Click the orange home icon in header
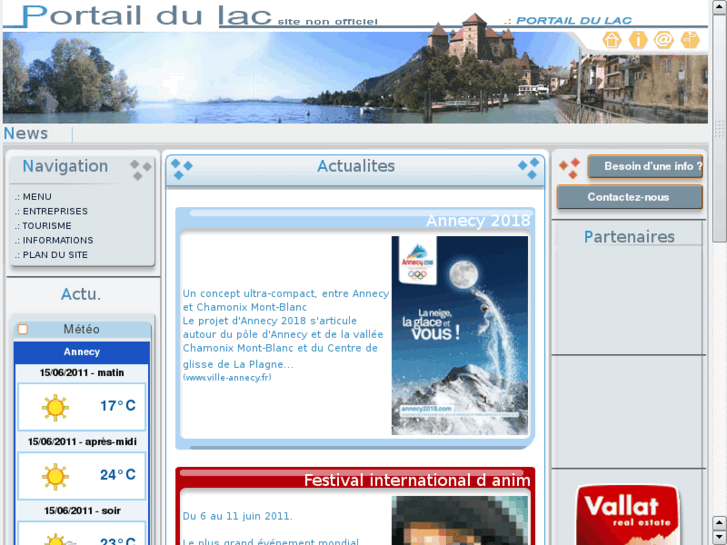The width and height of the screenshot is (727, 545). pyautogui.click(x=612, y=40)
